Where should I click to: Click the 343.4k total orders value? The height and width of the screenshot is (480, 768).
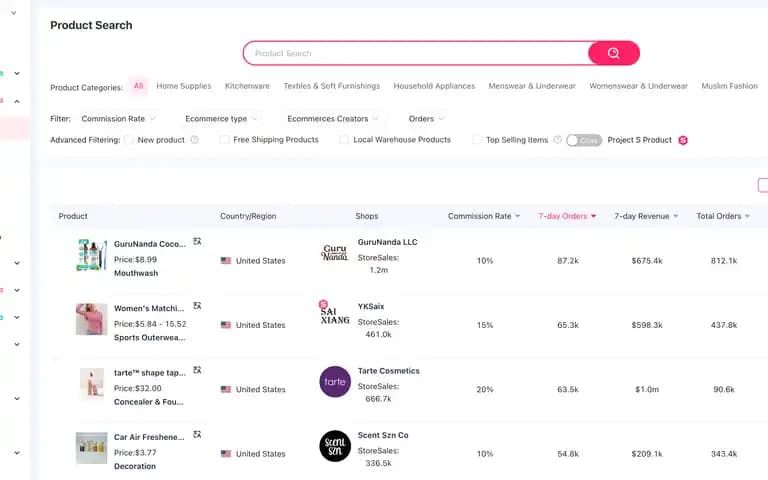(724, 454)
